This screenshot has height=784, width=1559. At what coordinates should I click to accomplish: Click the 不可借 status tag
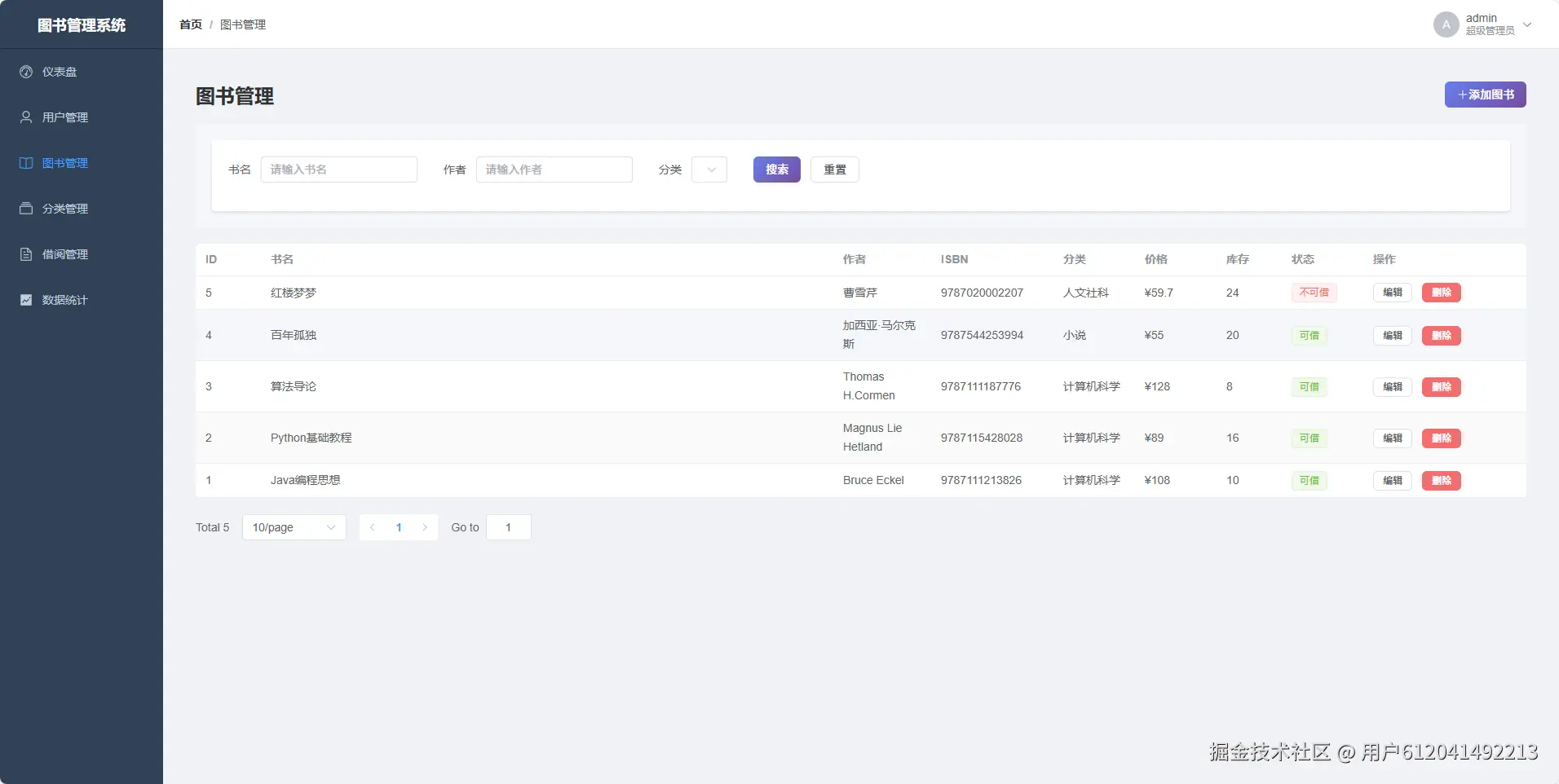[1314, 293]
